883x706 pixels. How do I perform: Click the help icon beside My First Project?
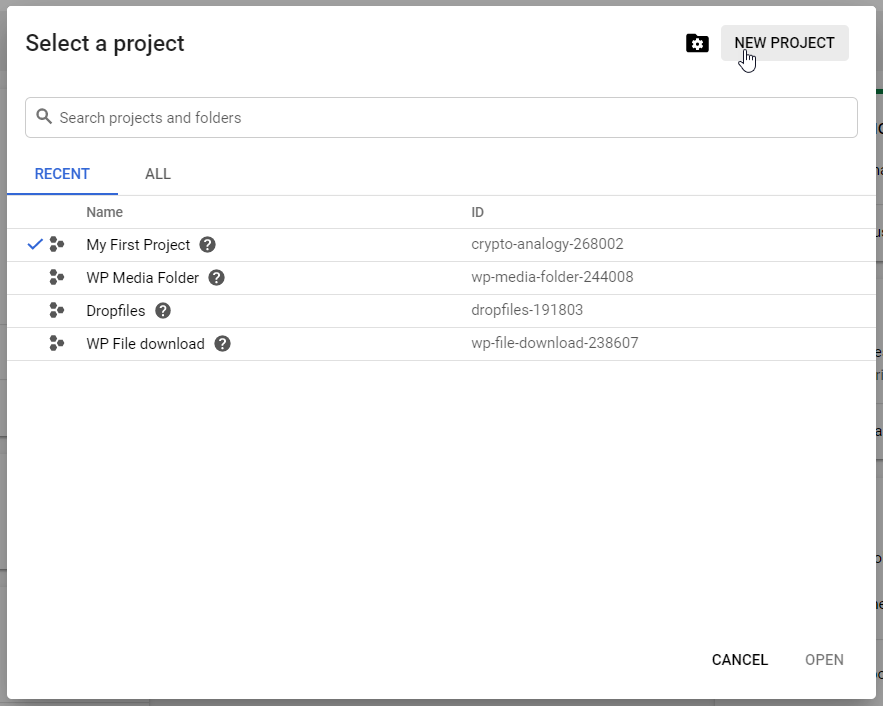208,245
